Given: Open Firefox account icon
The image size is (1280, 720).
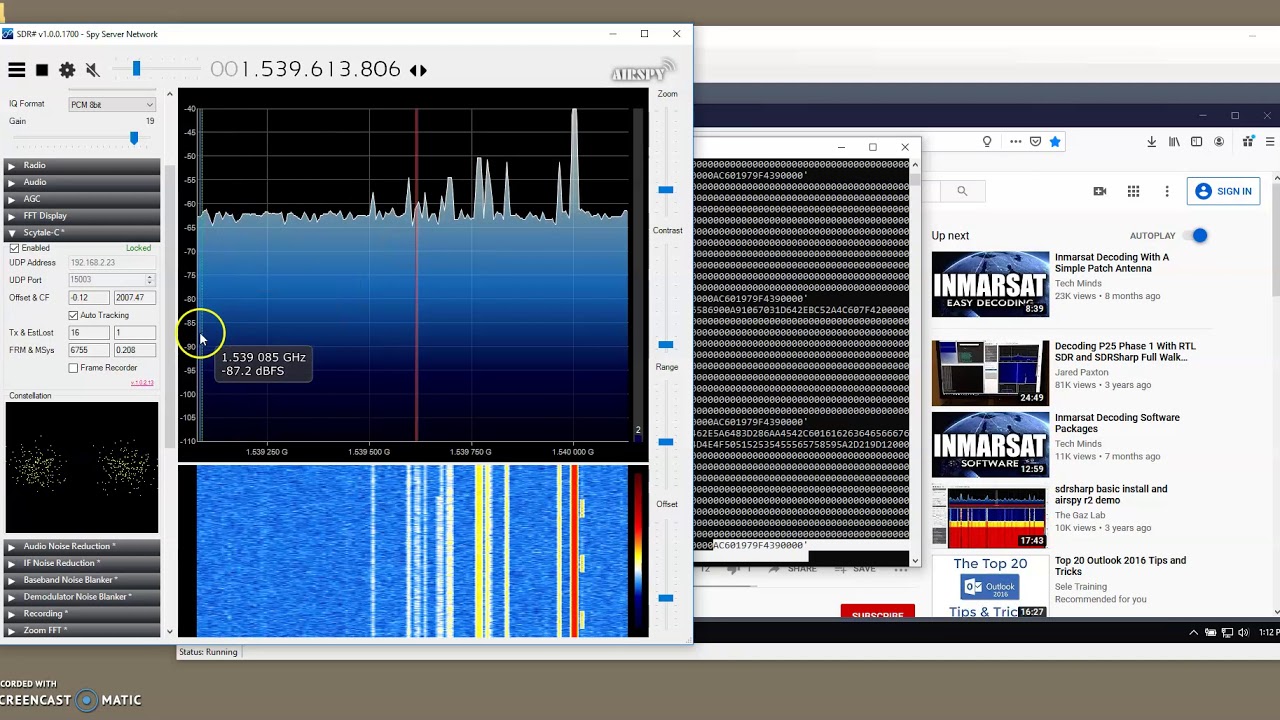Looking at the screenshot, I should (x=1219, y=142).
